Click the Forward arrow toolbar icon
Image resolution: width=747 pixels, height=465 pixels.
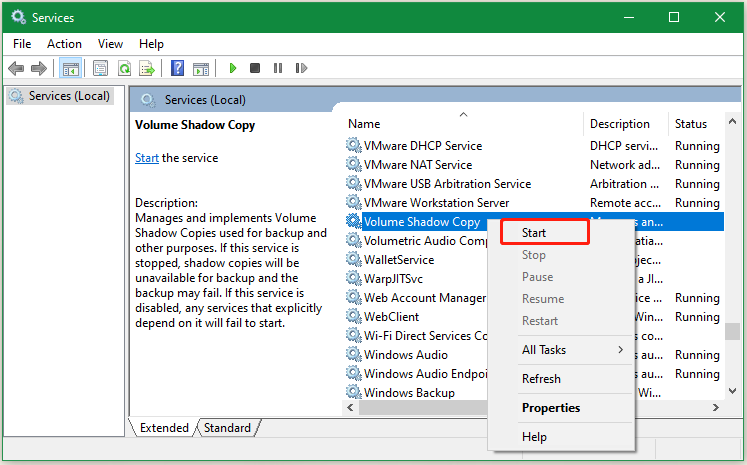(39, 68)
